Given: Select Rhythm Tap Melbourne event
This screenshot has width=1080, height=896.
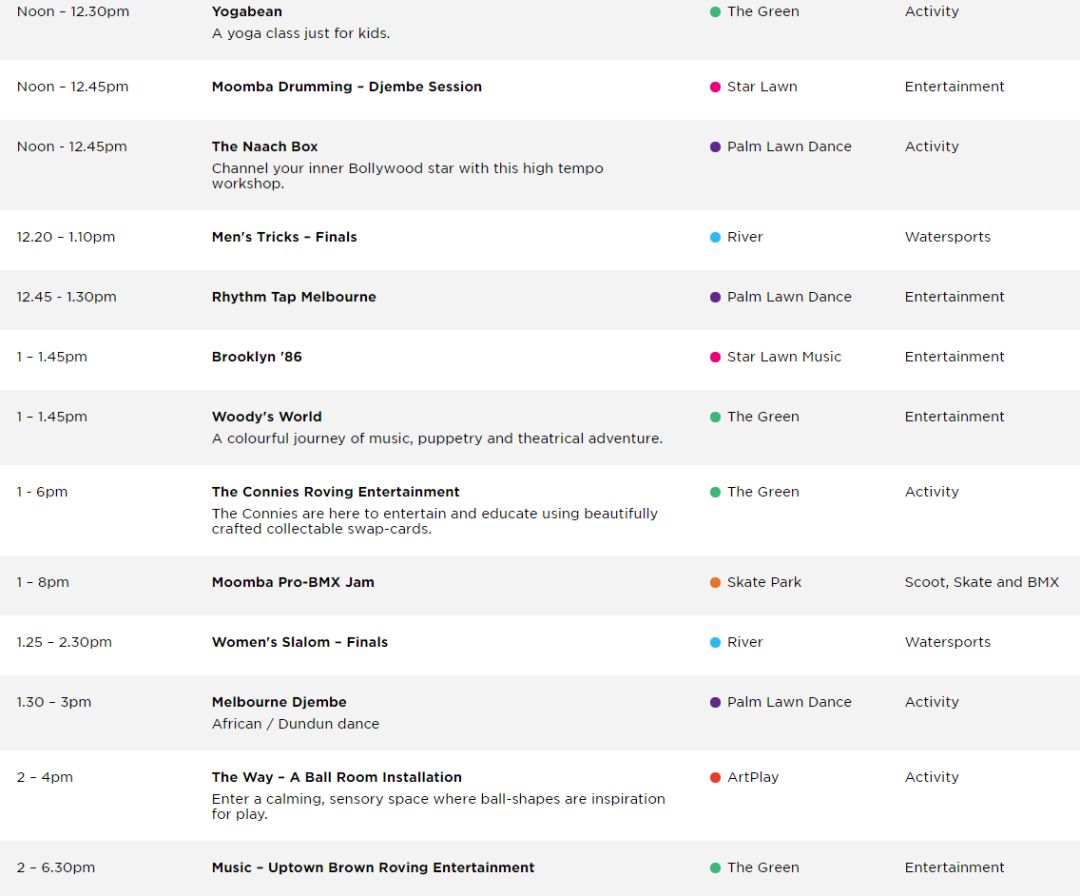Looking at the screenshot, I should pyautogui.click(x=293, y=297).
